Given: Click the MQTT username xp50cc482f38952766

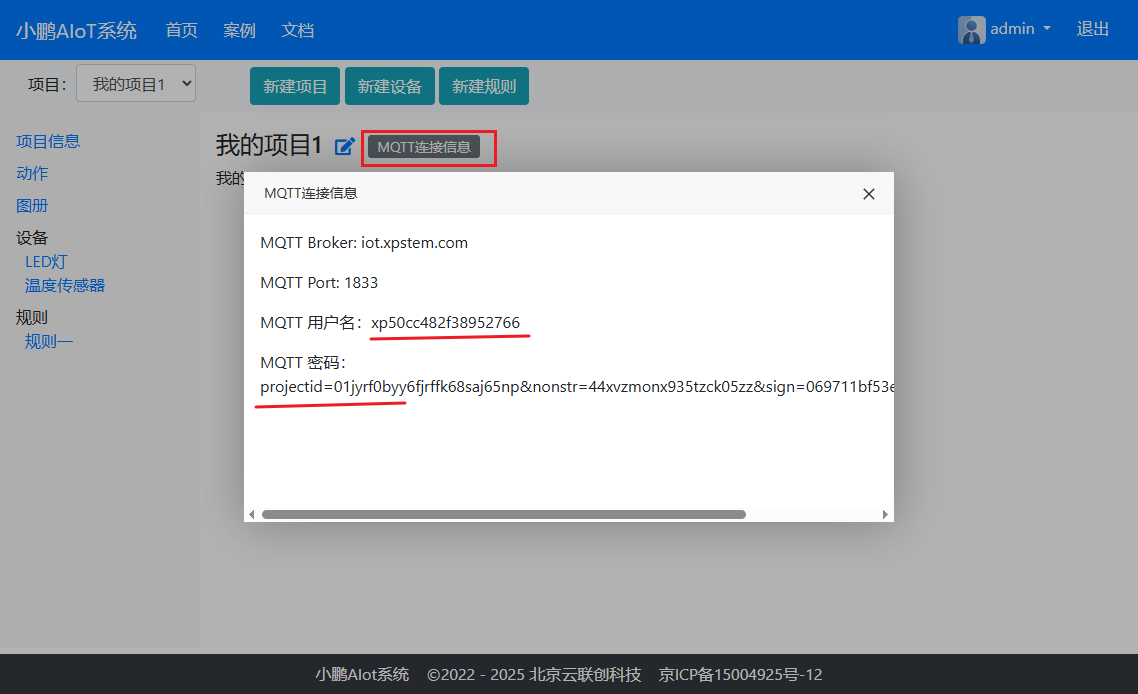Looking at the screenshot, I should [445, 322].
